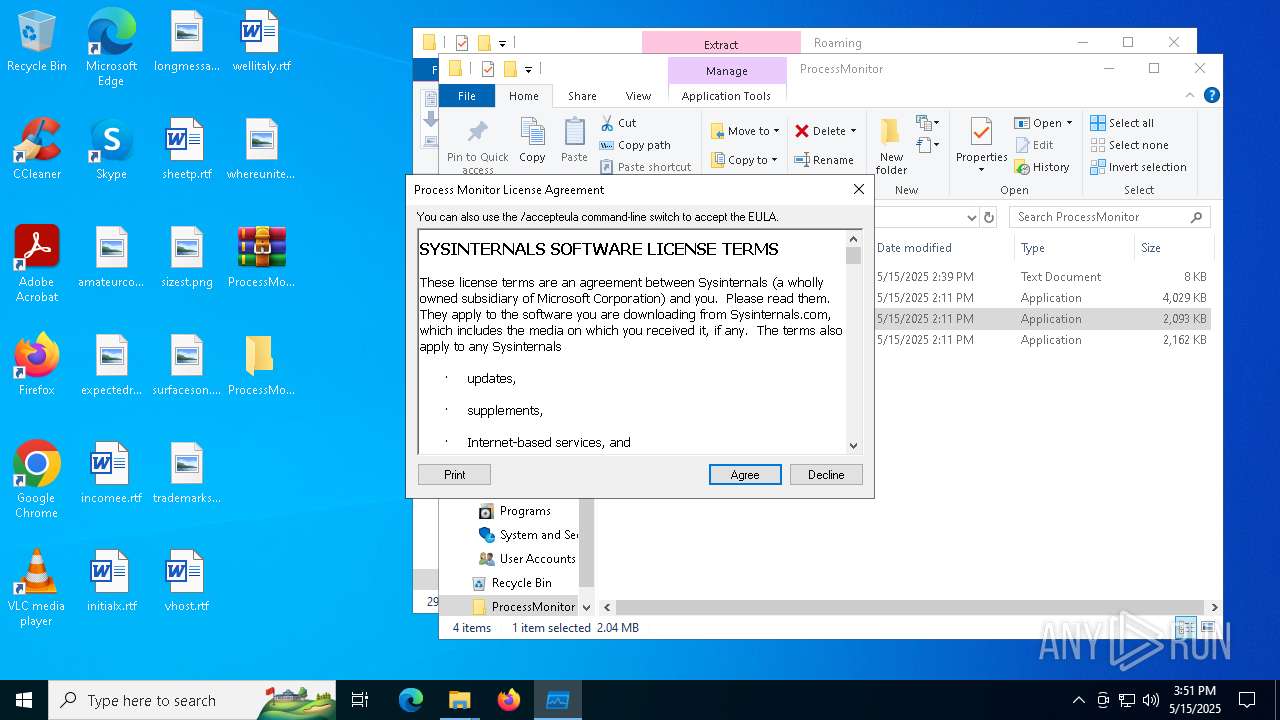Click the Windows Start button
Screen dimensions: 1280x720
pyautogui.click(x=24, y=700)
